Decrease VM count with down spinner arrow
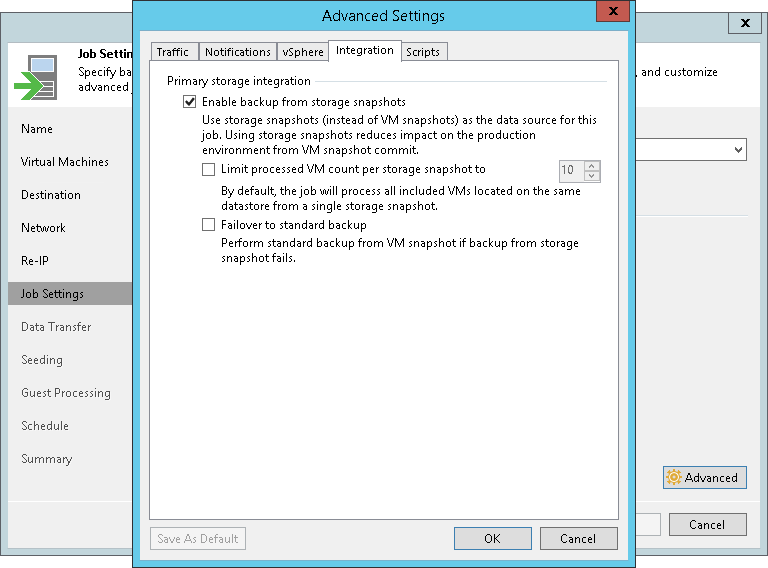Viewport: 768px width, 568px height. click(592, 176)
